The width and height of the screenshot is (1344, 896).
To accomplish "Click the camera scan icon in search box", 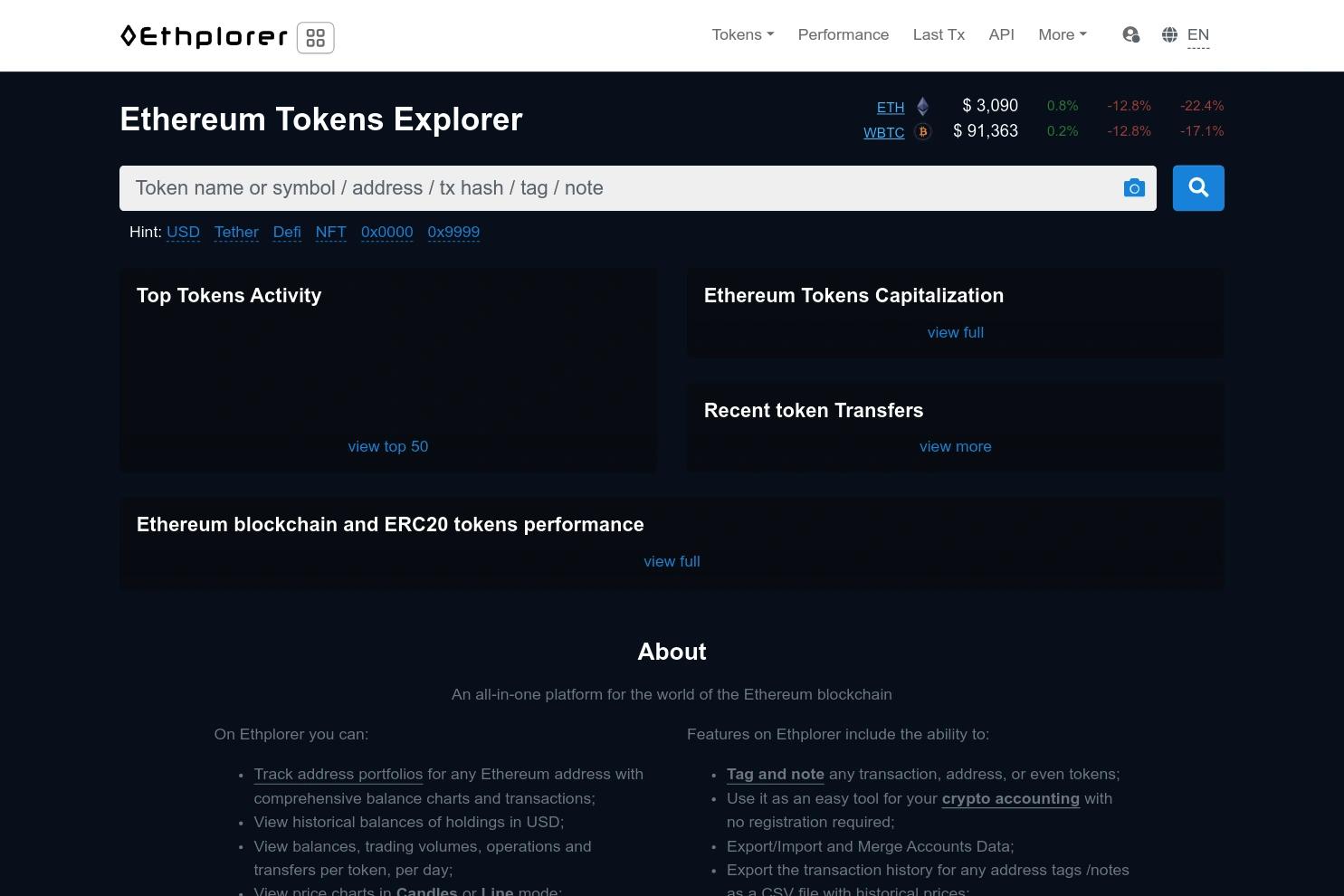I will pos(1134,188).
